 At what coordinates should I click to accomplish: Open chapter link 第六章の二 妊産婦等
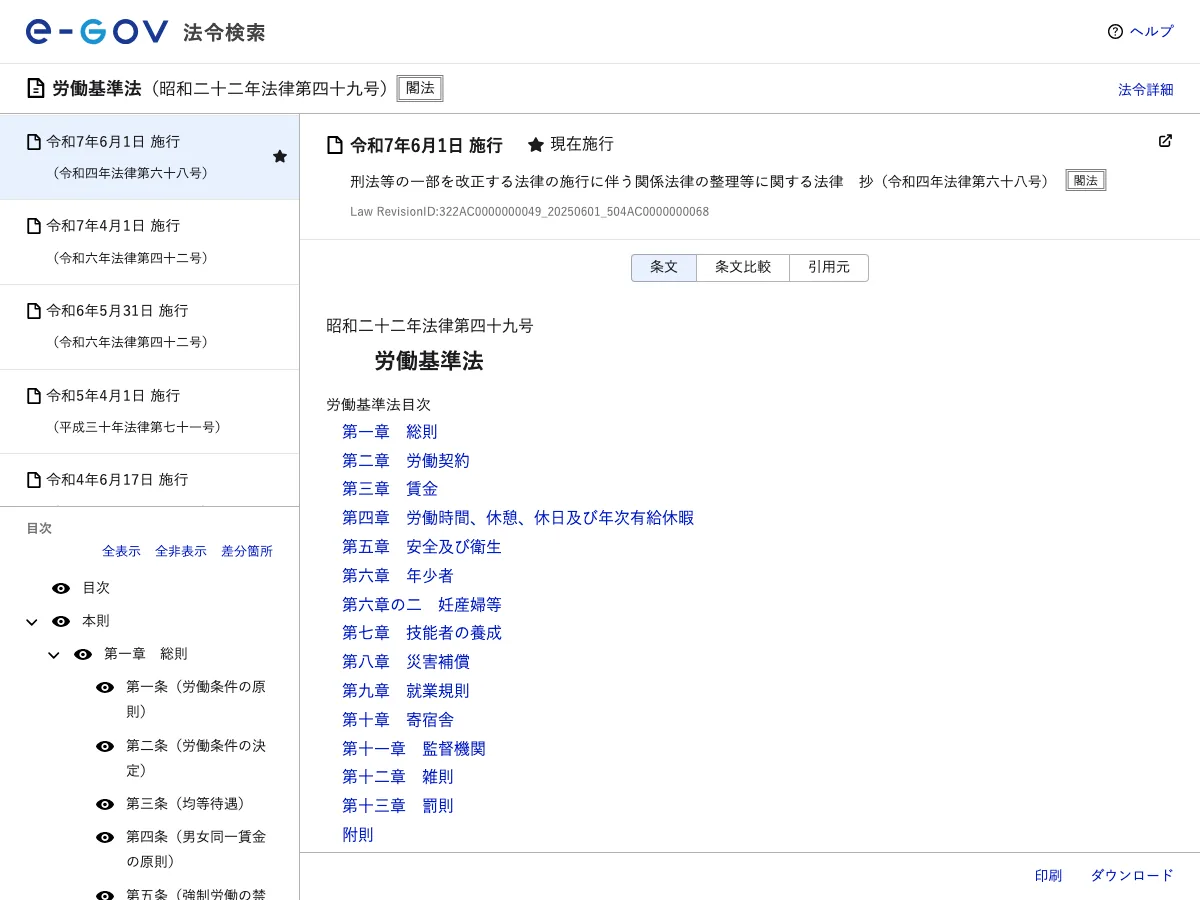422,605
